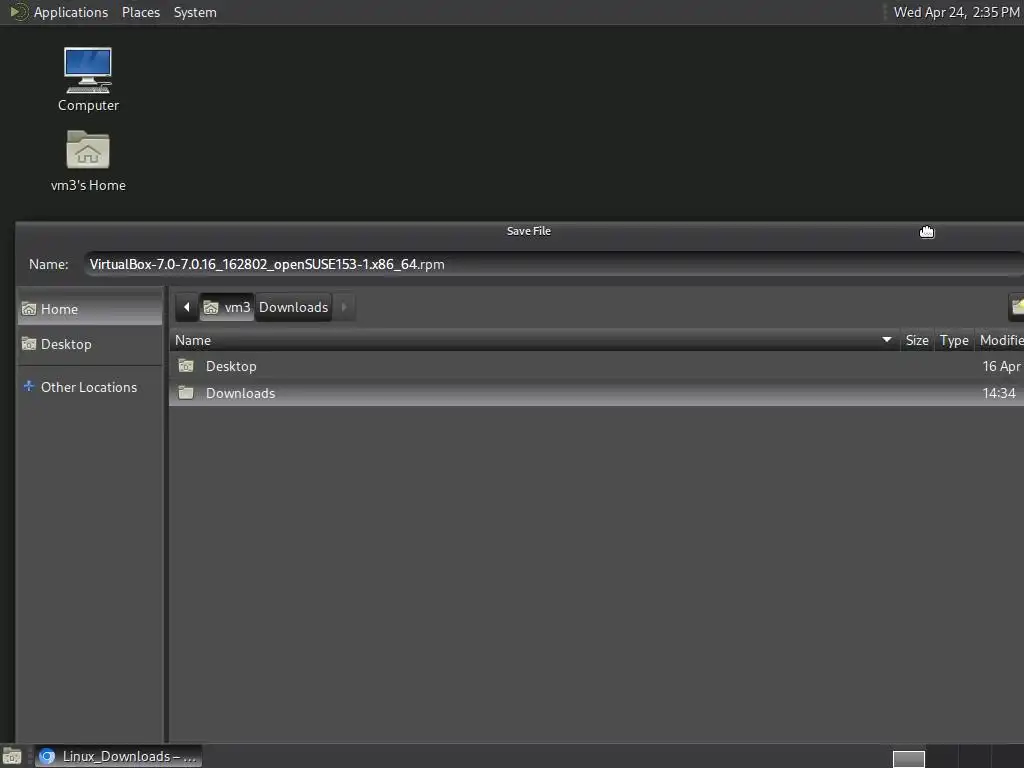Go to the Downloads path segment

(x=293, y=307)
